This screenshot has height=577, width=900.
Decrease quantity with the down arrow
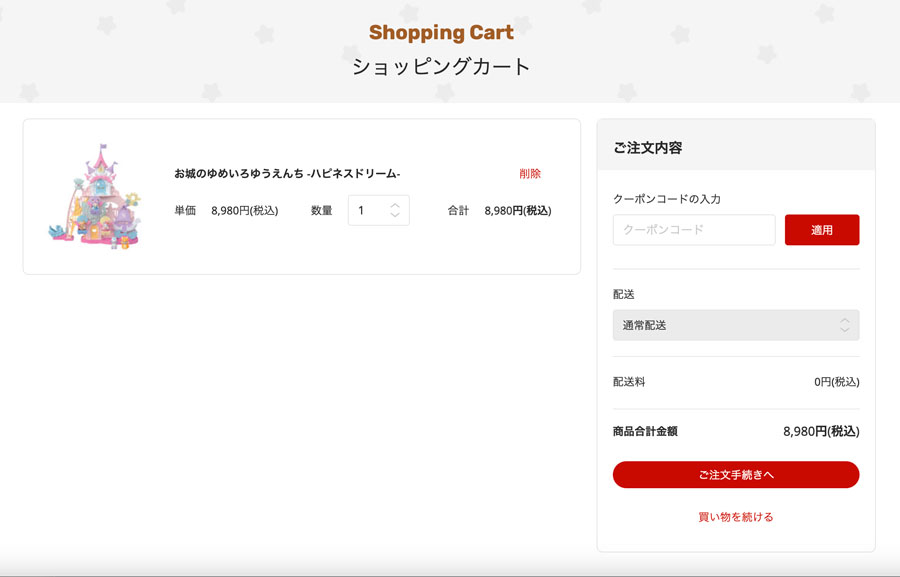tap(395, 215)
